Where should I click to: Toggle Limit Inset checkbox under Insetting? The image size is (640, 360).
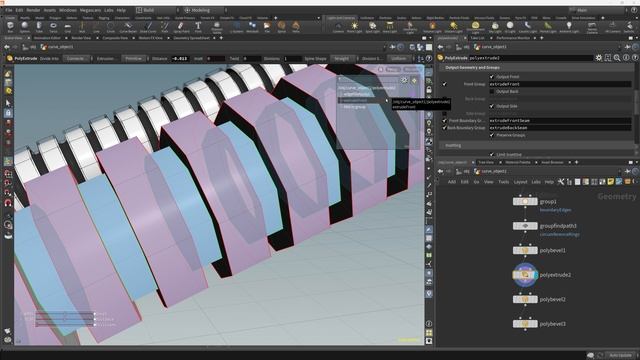492,155
